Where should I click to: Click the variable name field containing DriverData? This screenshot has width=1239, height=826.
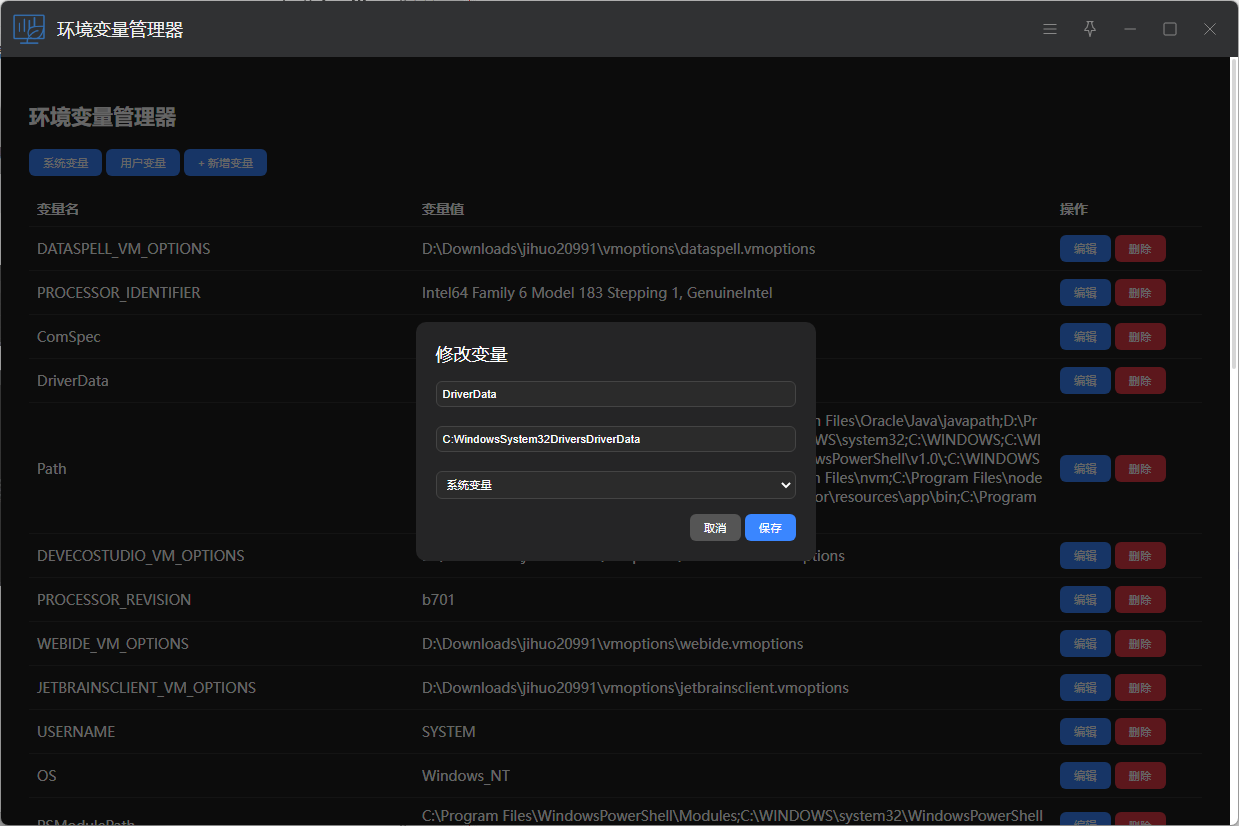point(615,394)
